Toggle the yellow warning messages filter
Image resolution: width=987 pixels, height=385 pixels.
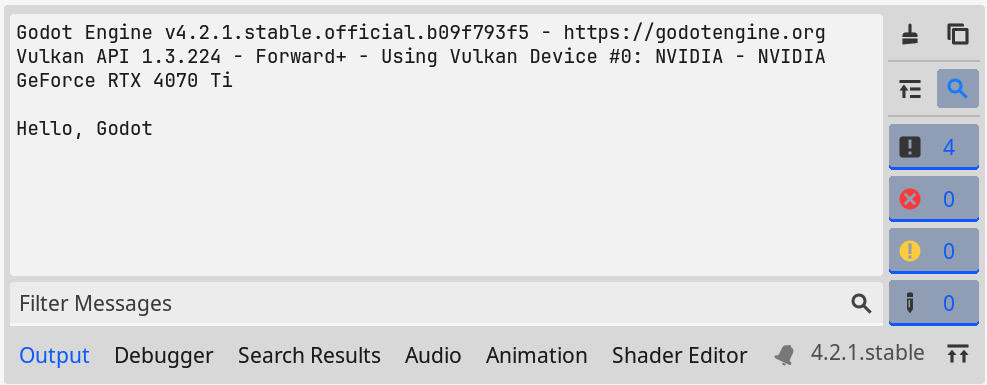coord(934,251)
